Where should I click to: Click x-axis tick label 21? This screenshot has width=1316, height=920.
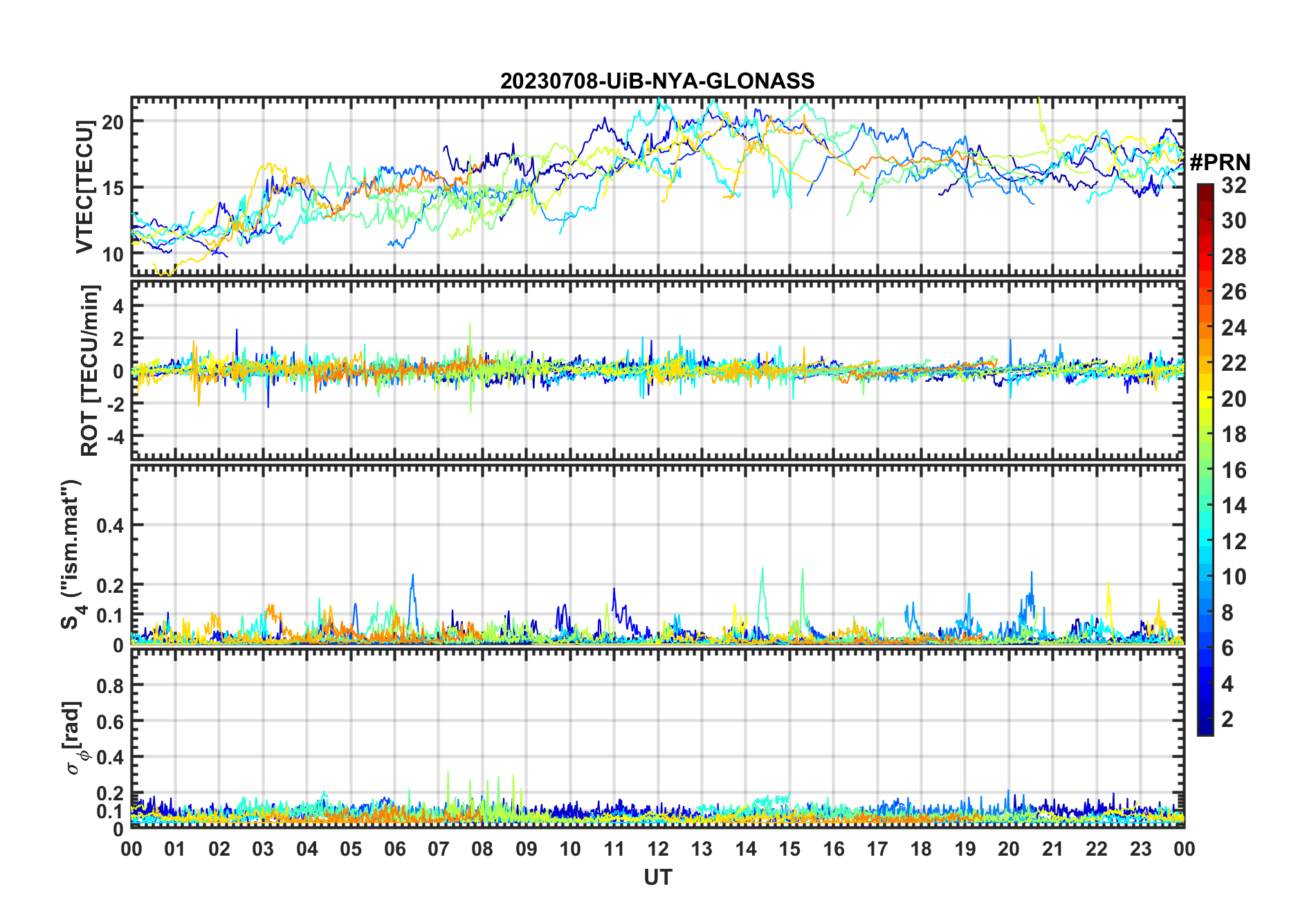(1052, 849)
